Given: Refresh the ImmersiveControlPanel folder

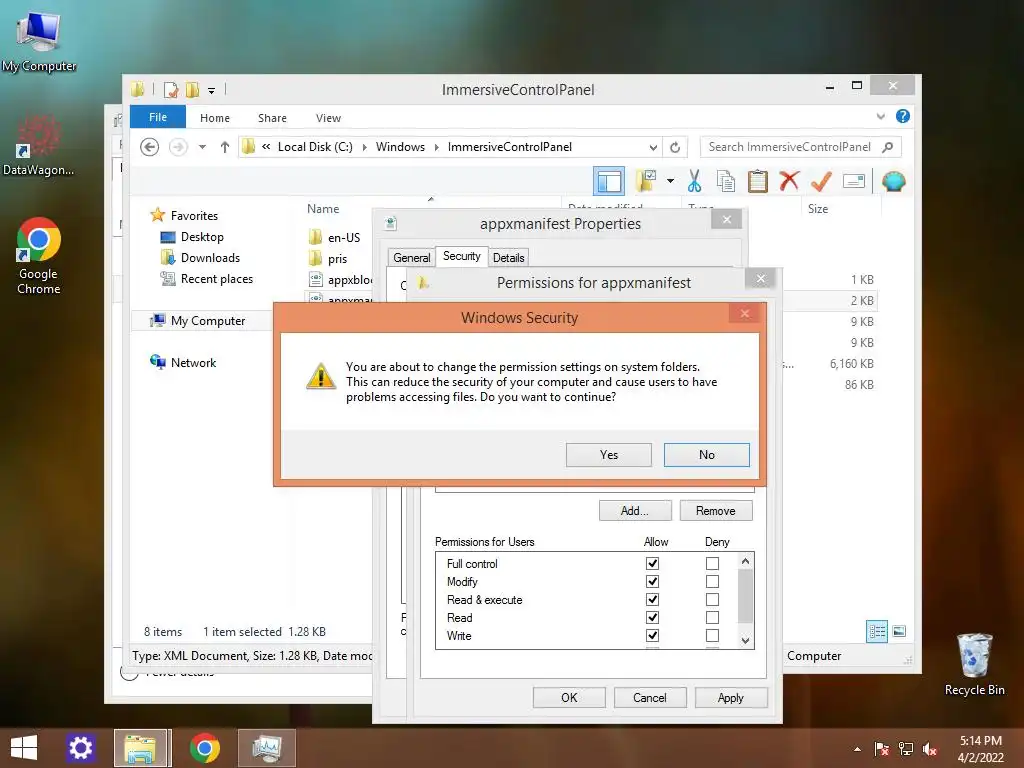Looking at the screenshot, I should (675, 147).
